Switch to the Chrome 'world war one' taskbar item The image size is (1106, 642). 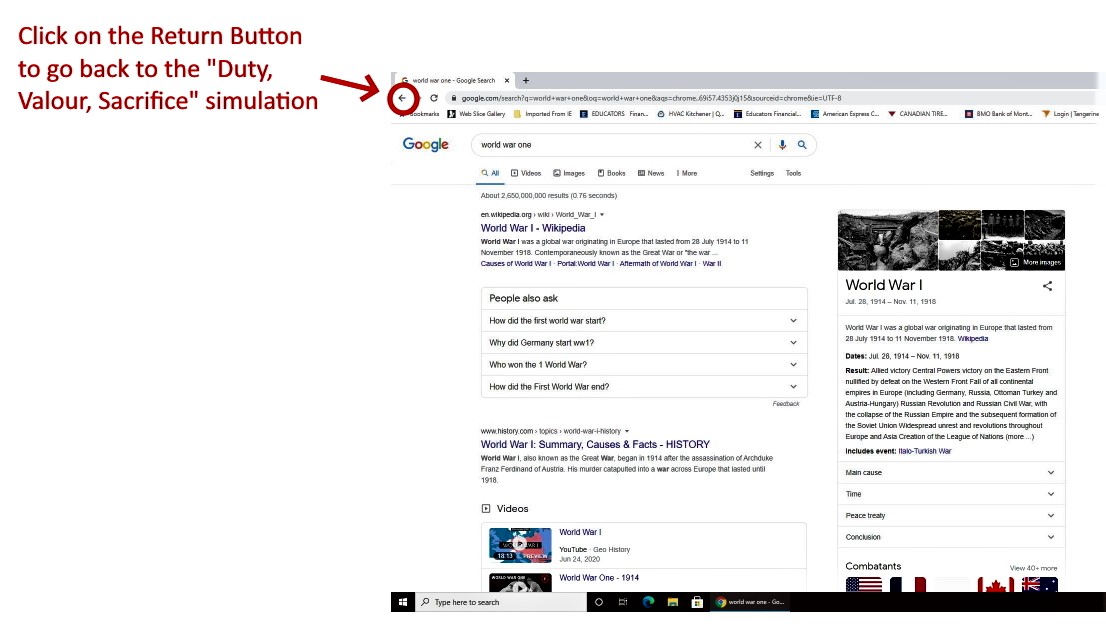tap(751, 602)
